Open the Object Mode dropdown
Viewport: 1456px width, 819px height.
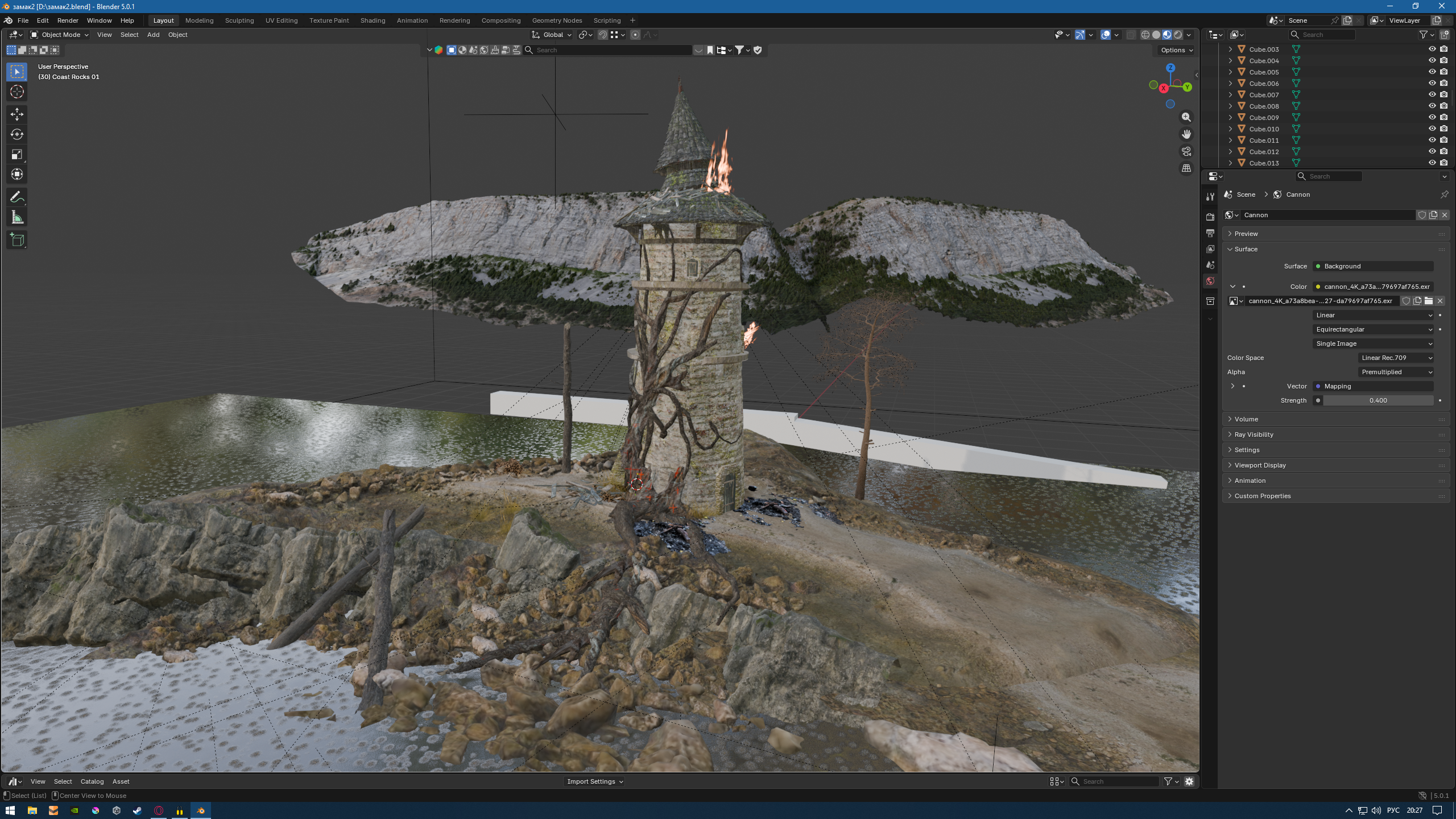[59, 35]
